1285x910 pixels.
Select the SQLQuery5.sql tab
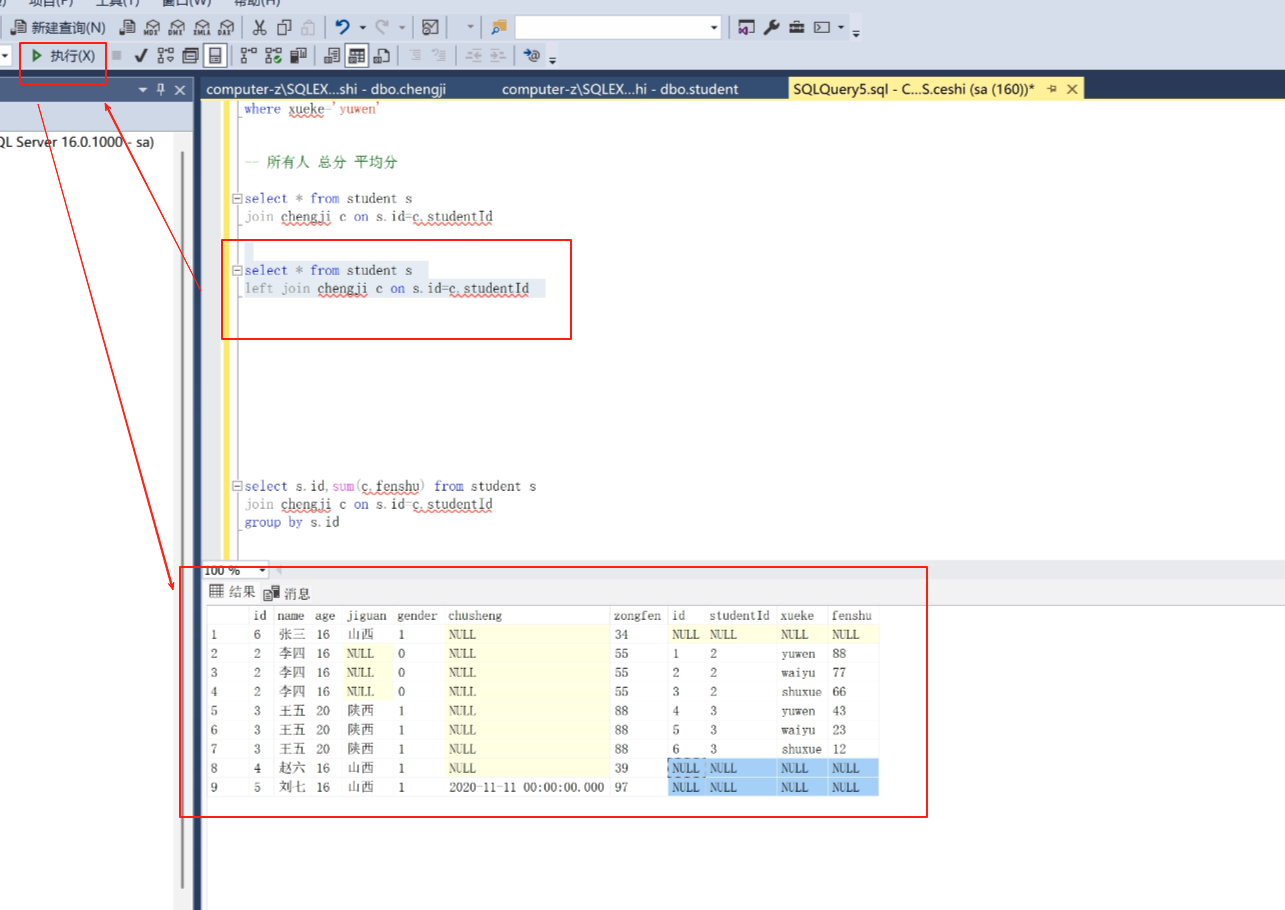point(913,89)
